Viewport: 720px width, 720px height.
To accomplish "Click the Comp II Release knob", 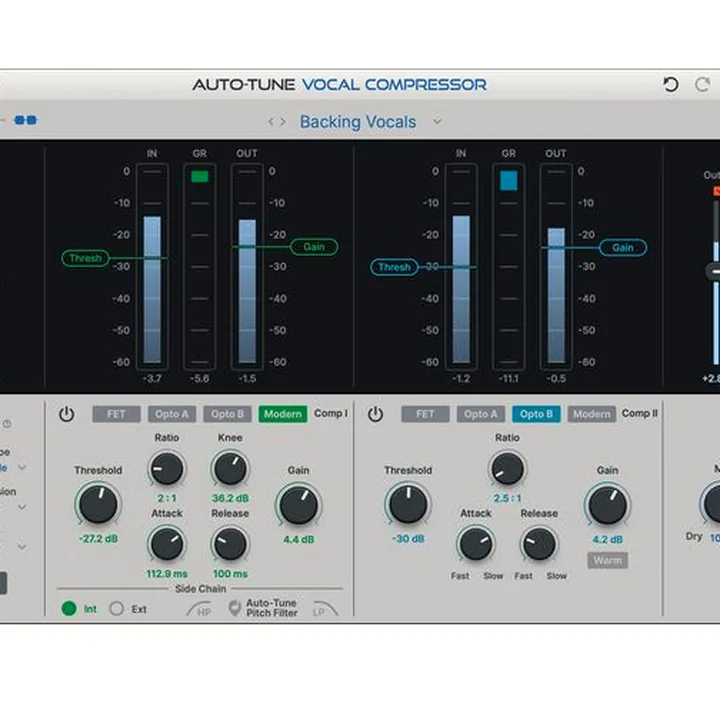I will pos(539,544).
